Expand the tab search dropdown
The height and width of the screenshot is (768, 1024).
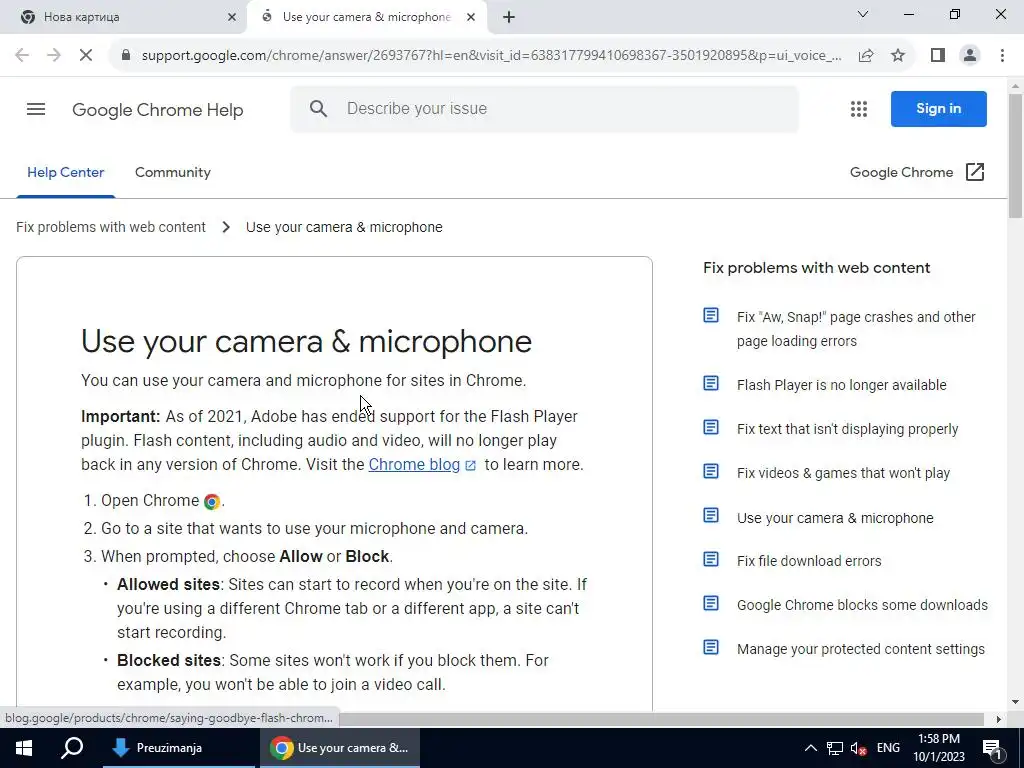(x=863, y=14)
